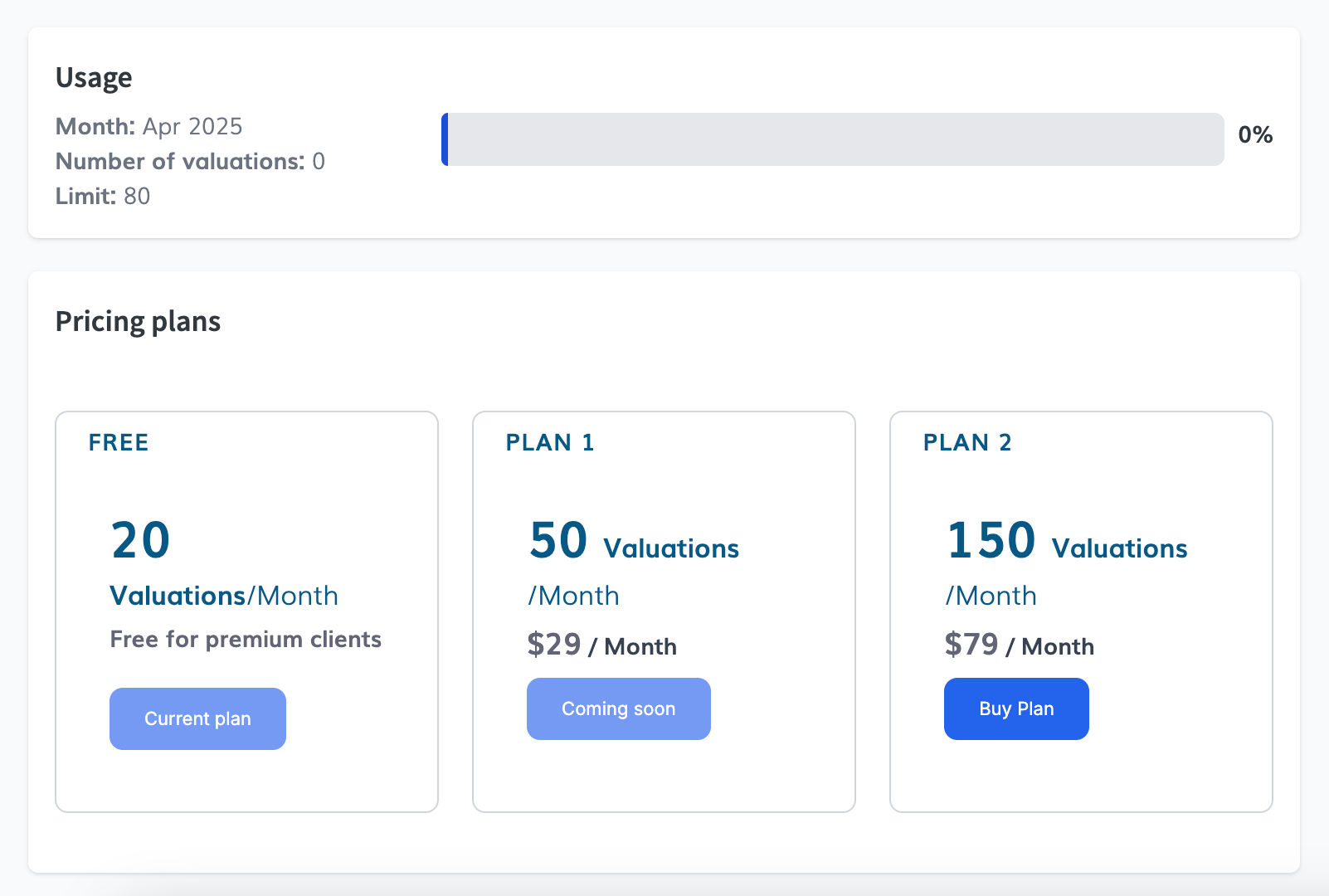Click the $79 / Month price

tap(1019, 645)
